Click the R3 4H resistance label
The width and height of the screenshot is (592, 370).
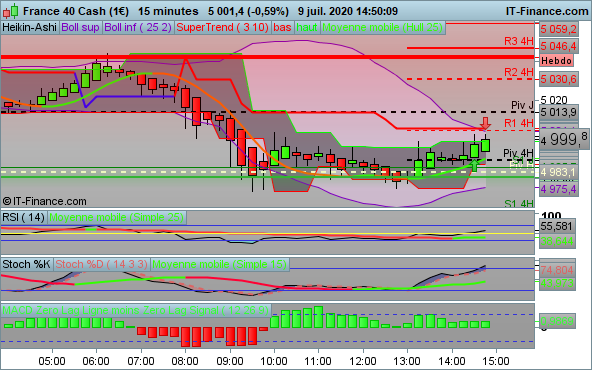(x=518, y=42)
